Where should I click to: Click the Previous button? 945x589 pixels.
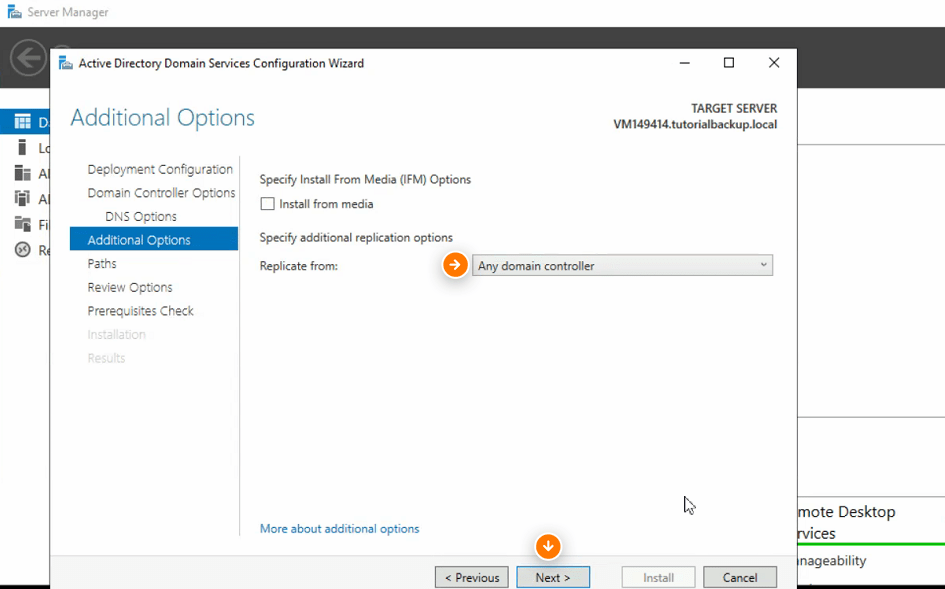point(471,577)
